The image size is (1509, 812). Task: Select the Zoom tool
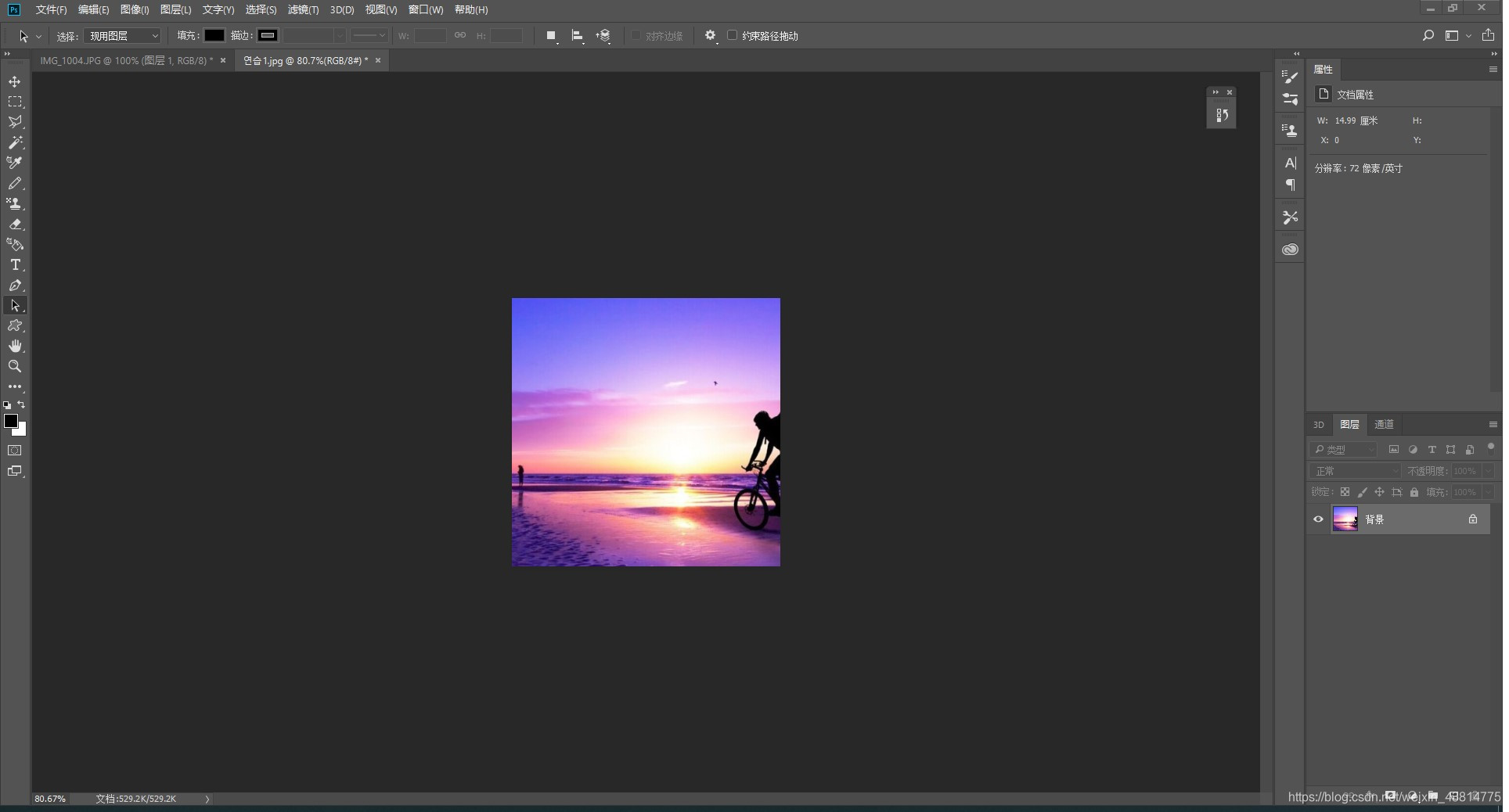[15, 366]
